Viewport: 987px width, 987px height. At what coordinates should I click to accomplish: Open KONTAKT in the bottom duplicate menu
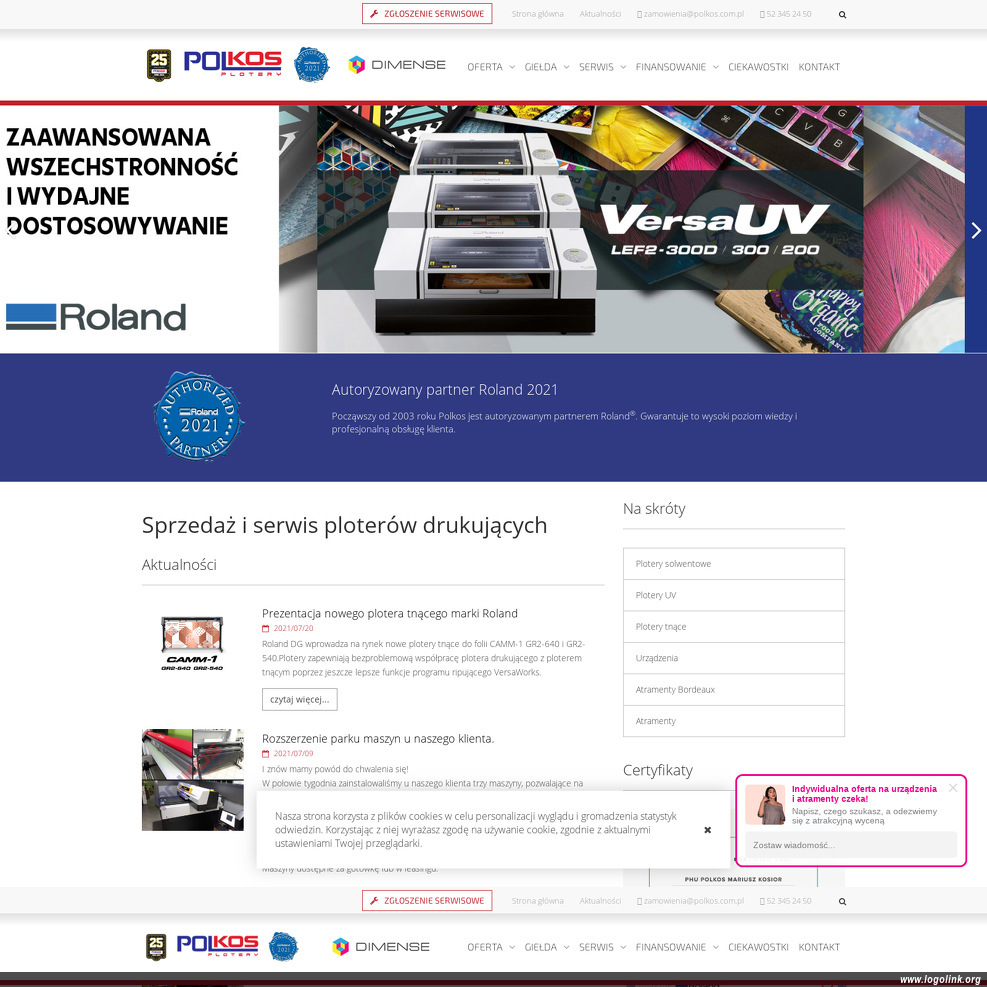819,947
